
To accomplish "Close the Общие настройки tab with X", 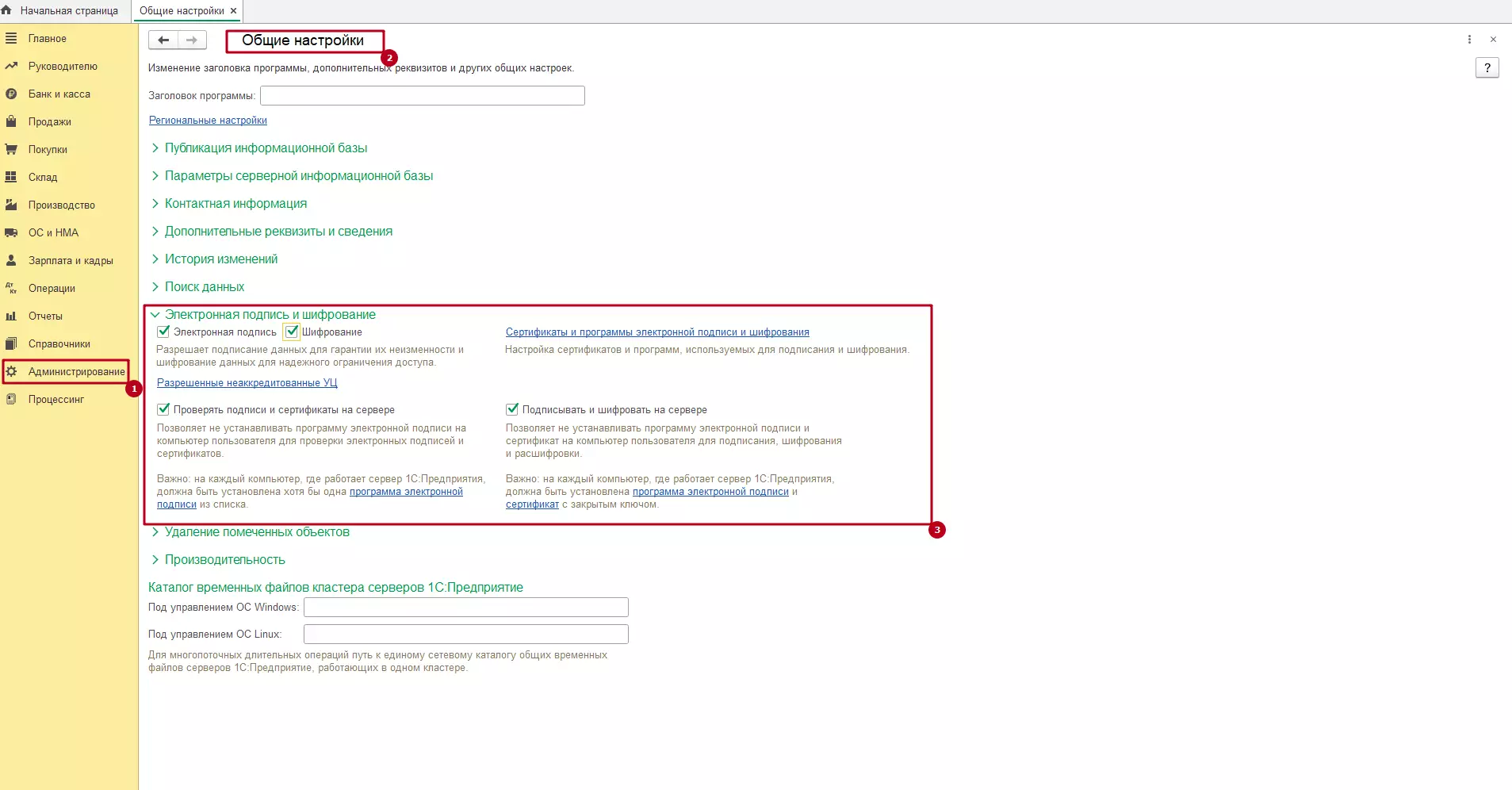I will [233, 11].
